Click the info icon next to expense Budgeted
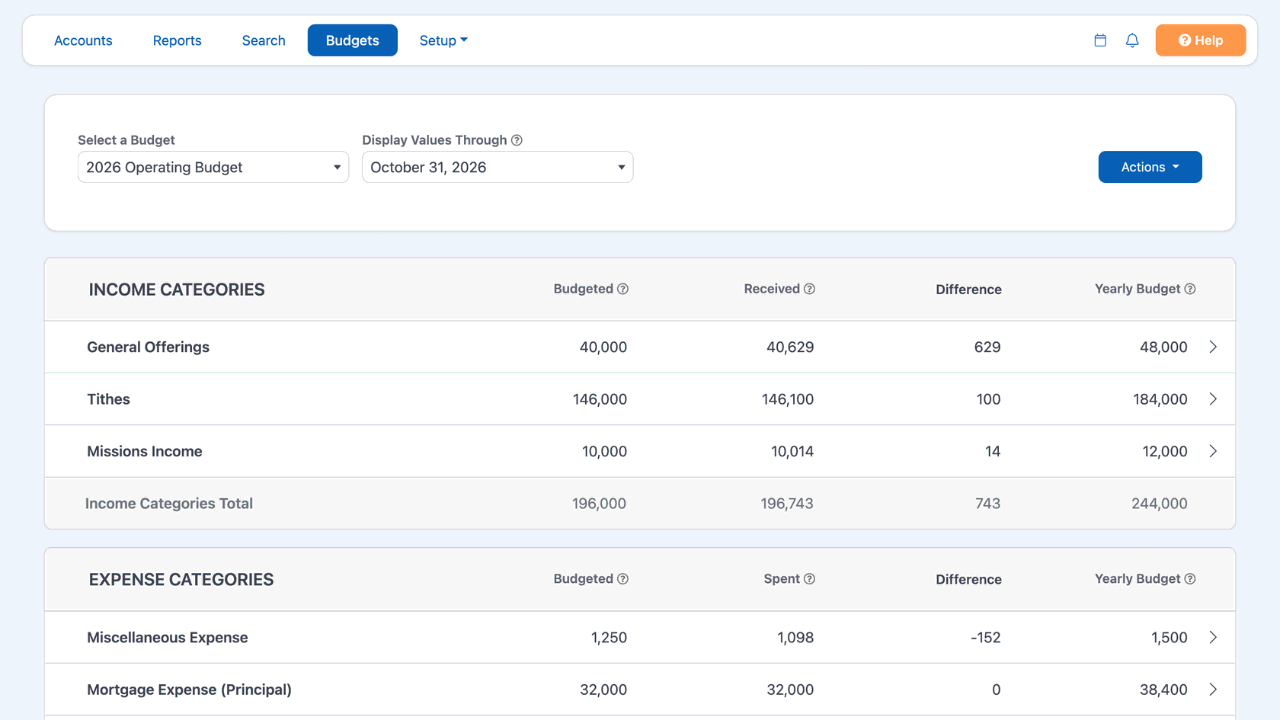This screenshot has width=1280, height=720. (x=623, y=579)
